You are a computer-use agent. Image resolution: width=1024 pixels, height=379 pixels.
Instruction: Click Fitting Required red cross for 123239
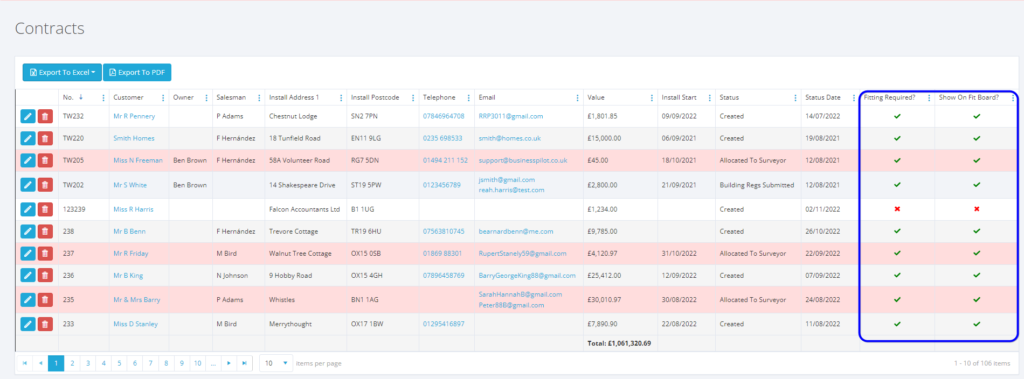(x=897, y=209)
